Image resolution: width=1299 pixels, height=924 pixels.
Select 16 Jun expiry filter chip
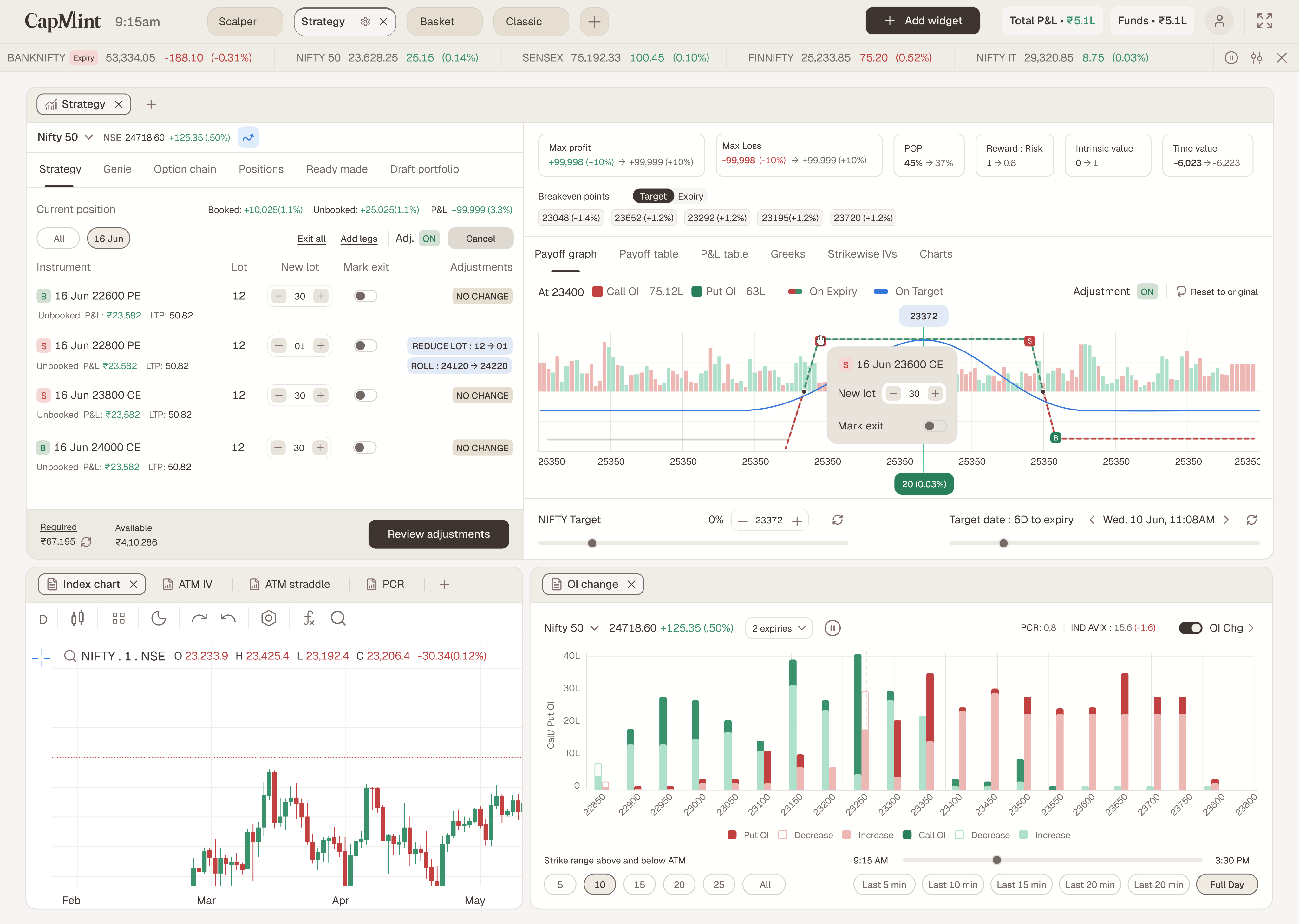point(109,239)
